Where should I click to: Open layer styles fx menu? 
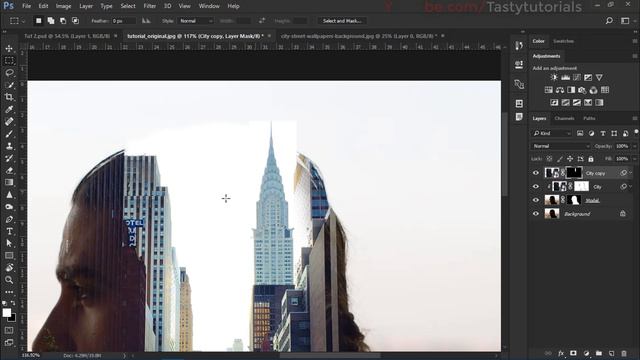click(x=561, y=353)
